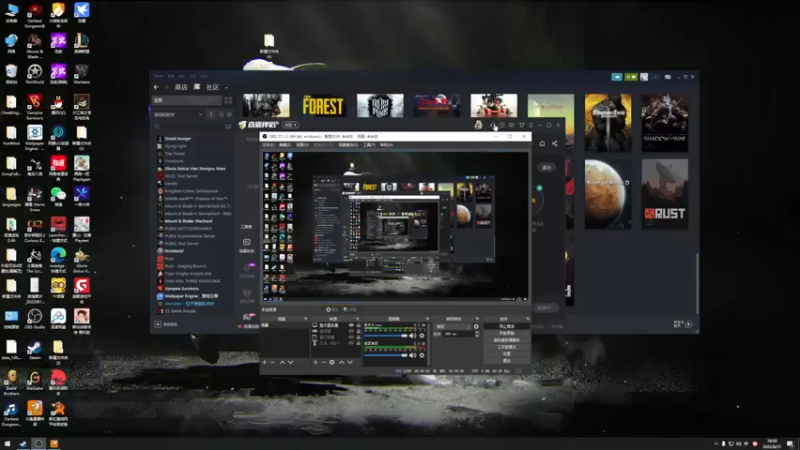Move selected source down in OBS
Viewport: 800px width, 450px height.
(350, 362)
